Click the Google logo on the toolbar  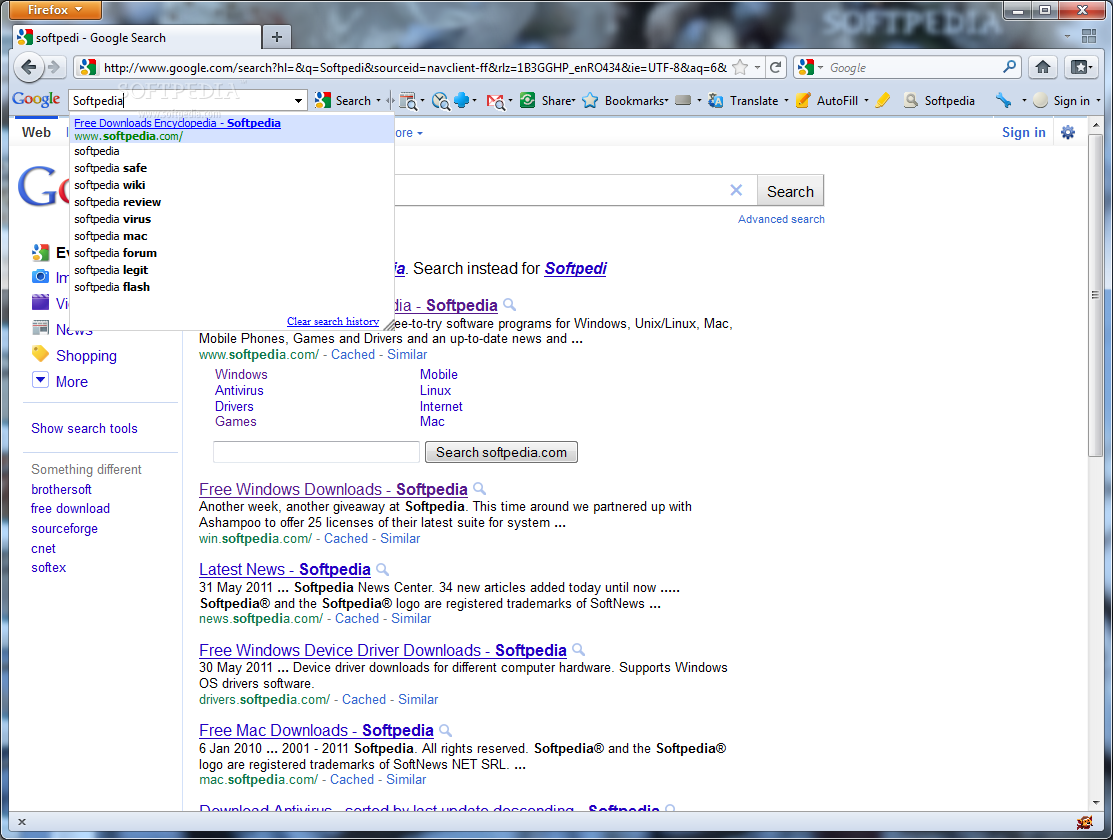point(36,99)
